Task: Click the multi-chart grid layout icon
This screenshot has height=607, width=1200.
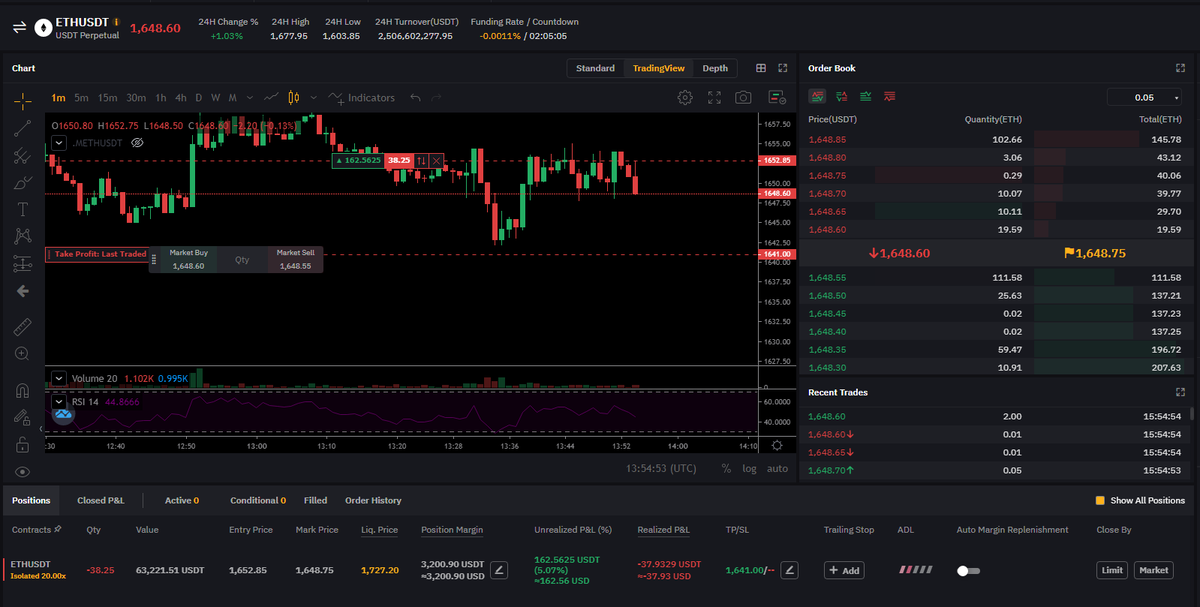Action: tap(761, 68)
